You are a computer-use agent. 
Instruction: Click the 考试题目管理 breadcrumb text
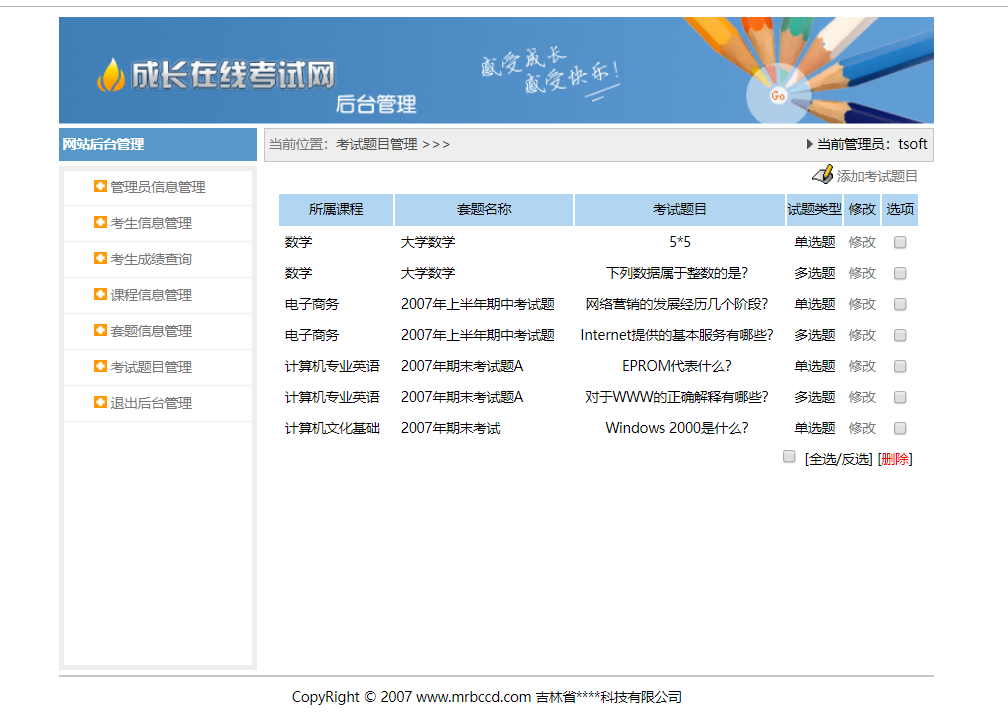(377, 145)
